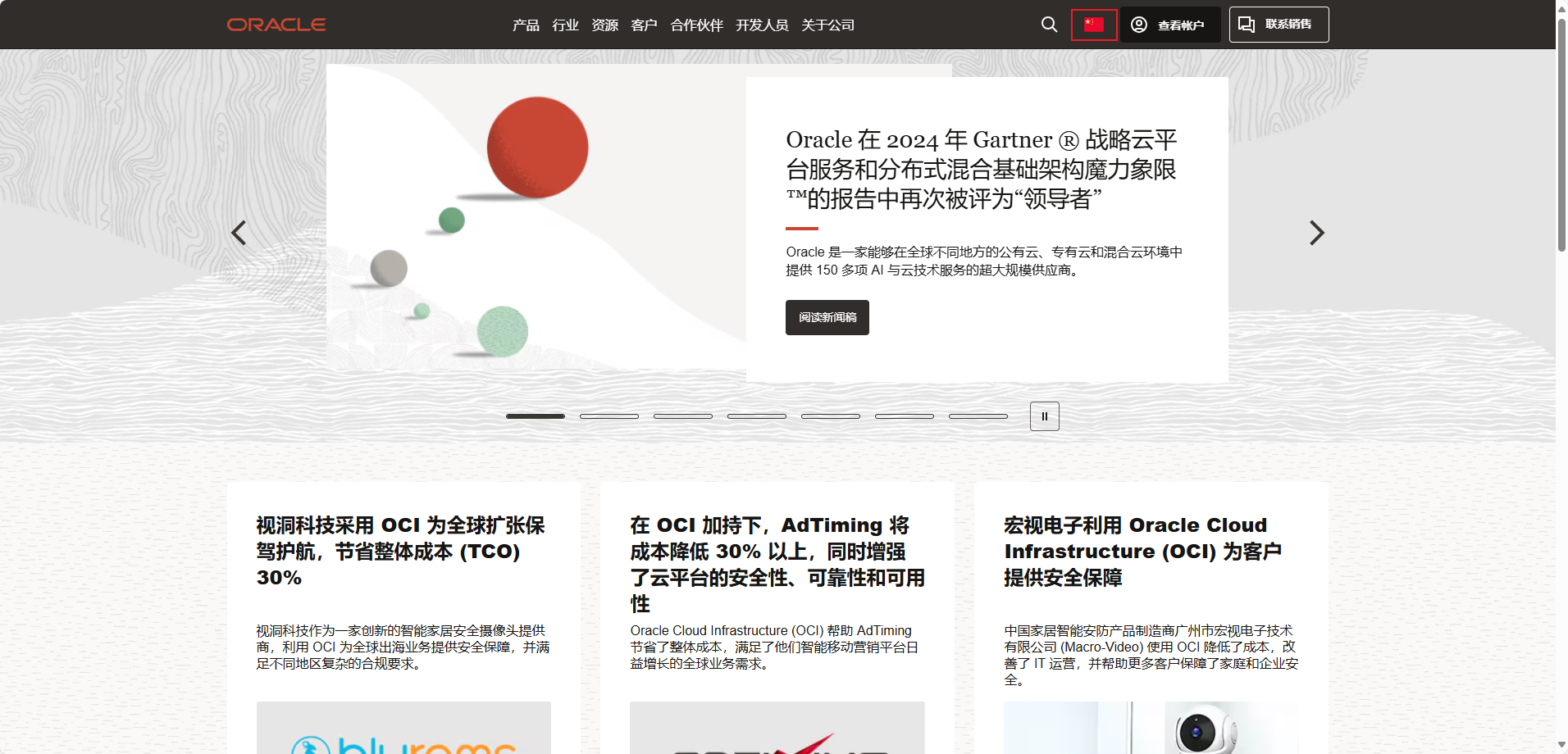Open the 开发人员 menu

(762, 25)
